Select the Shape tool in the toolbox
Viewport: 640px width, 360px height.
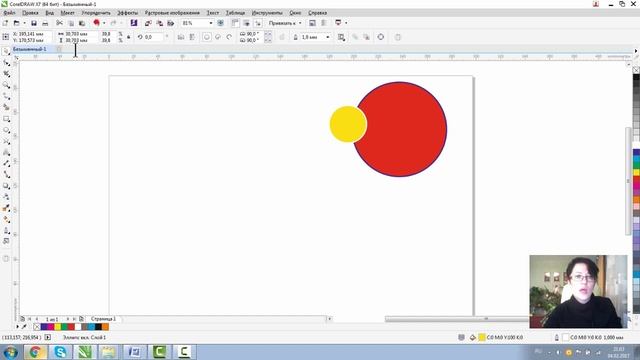click(6, 63)
